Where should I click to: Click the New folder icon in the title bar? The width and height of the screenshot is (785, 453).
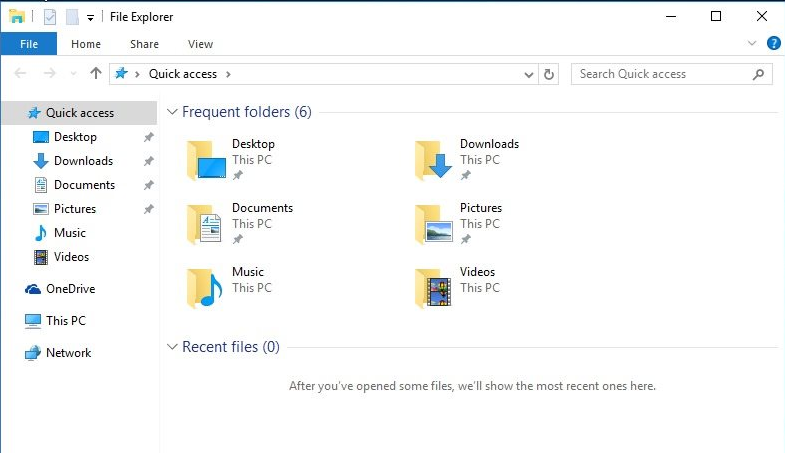(71, 17)
